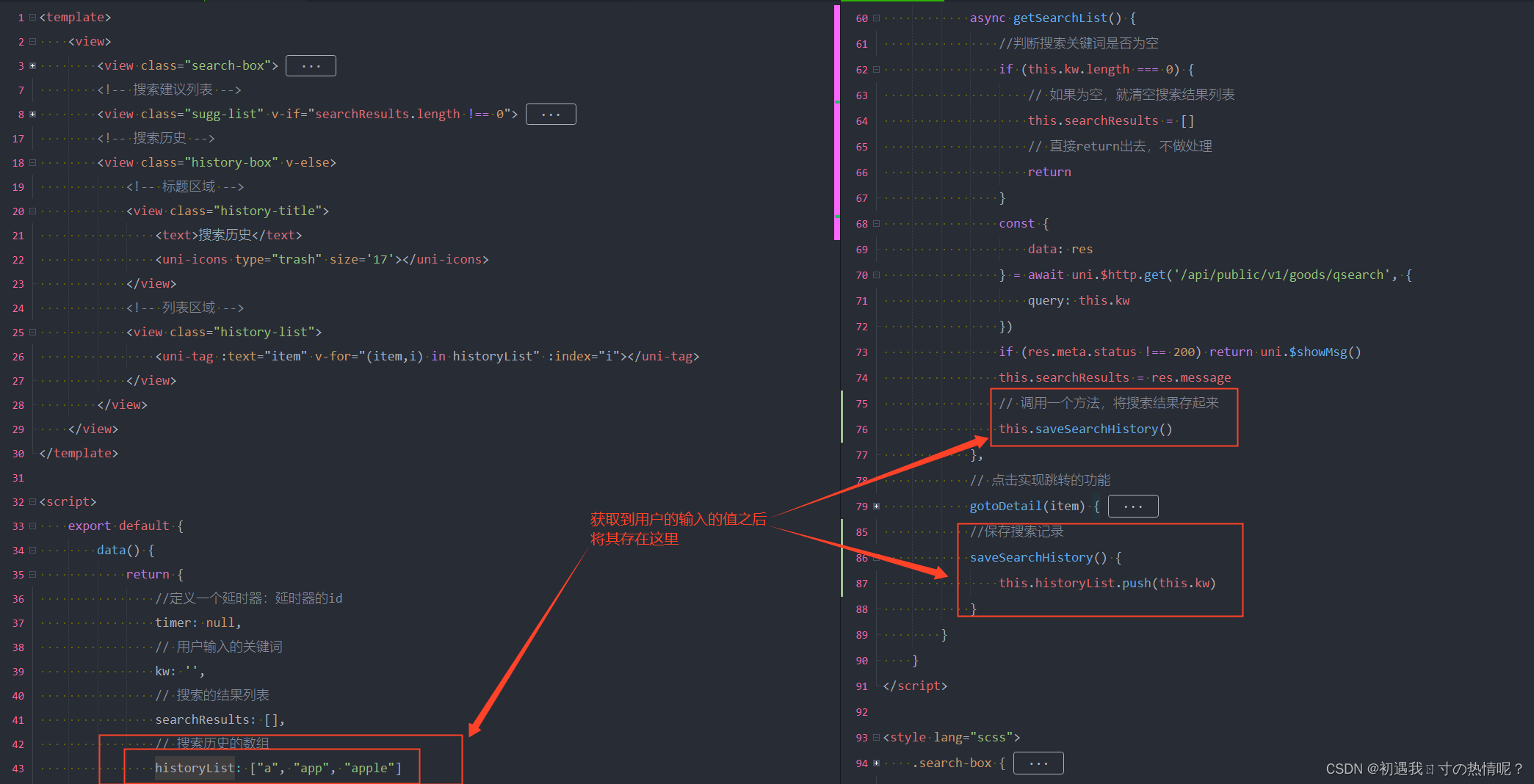The image size is (1534, 784).
Task: Click the ellipsis box after search-box view tag
Action: (x=311, y=65)
